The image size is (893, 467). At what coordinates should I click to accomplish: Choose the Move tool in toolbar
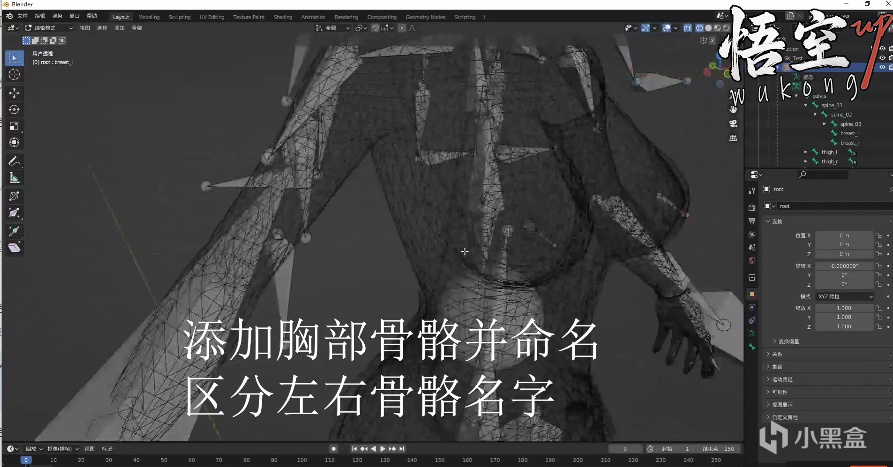(x=14, y=92)
